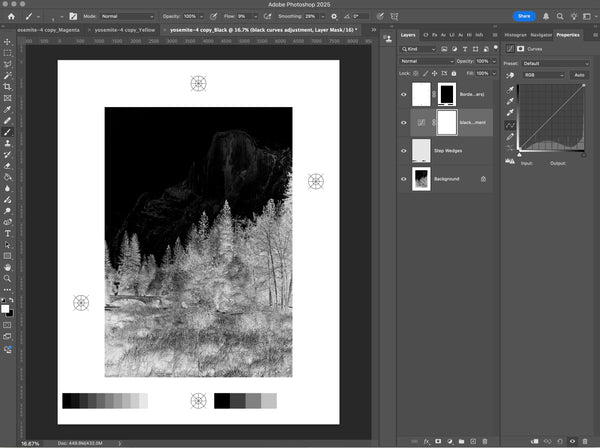Switch to the yosemite-4 copy_Magenta tab

click(48, 30)
